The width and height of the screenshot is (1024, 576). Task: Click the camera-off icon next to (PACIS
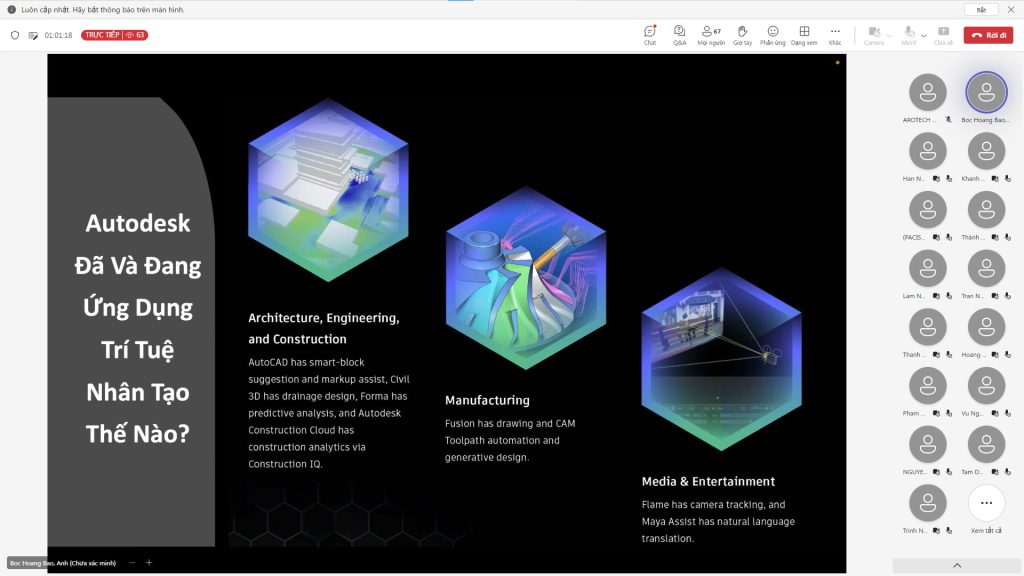[x=936, y=238]
